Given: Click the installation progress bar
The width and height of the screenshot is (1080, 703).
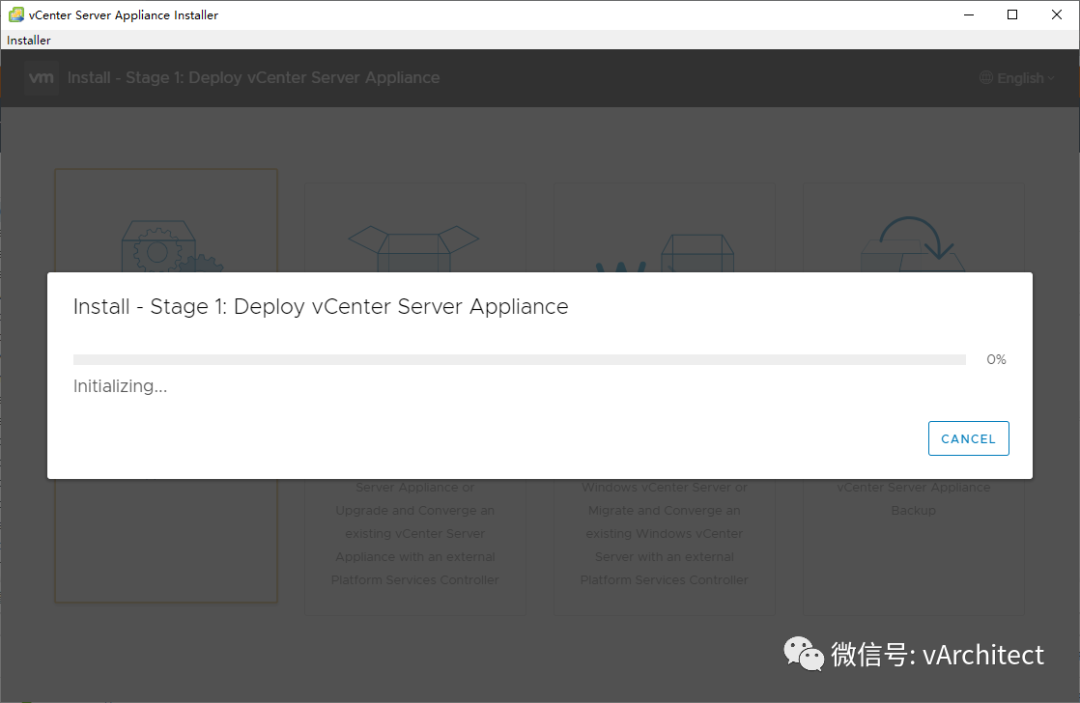Looking at the screenshot, I should (519, 359).
